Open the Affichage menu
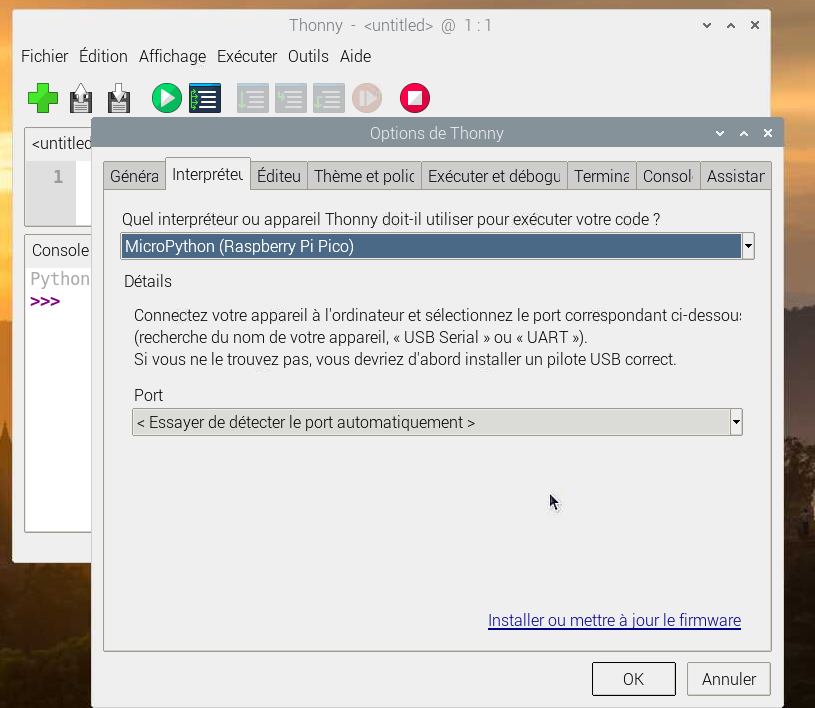Image resolution: width=815 pixels, height=708 pixels. pyautogui.click(x=172, y=56)
